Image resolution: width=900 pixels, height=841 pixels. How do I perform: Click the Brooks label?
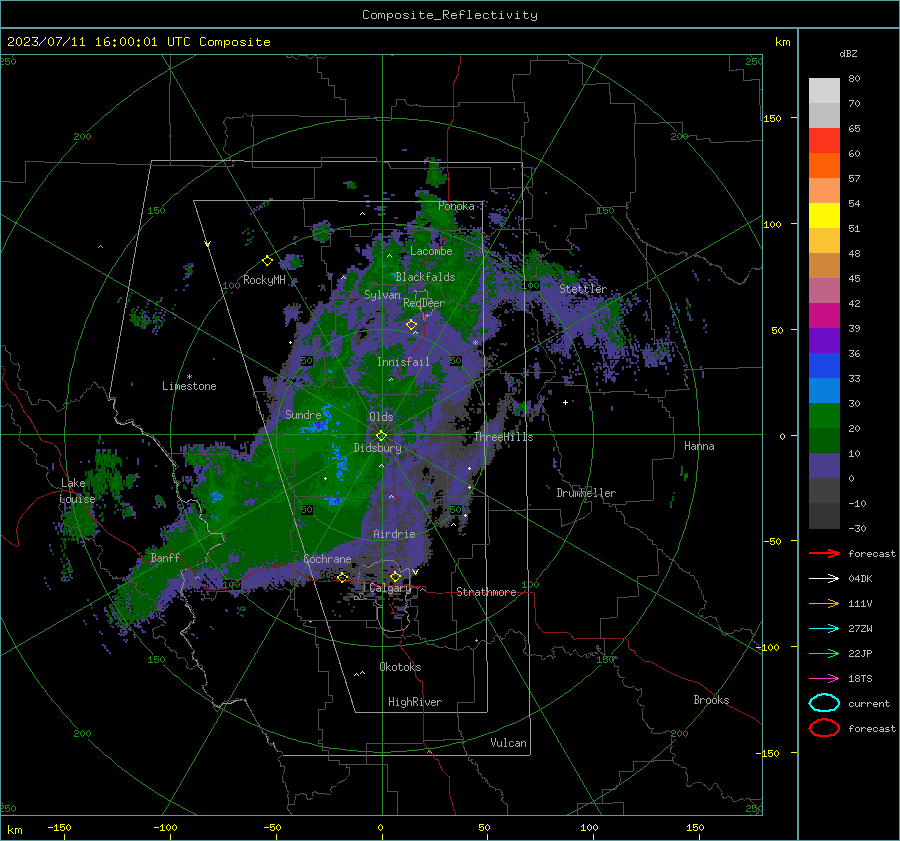(711, 700)
